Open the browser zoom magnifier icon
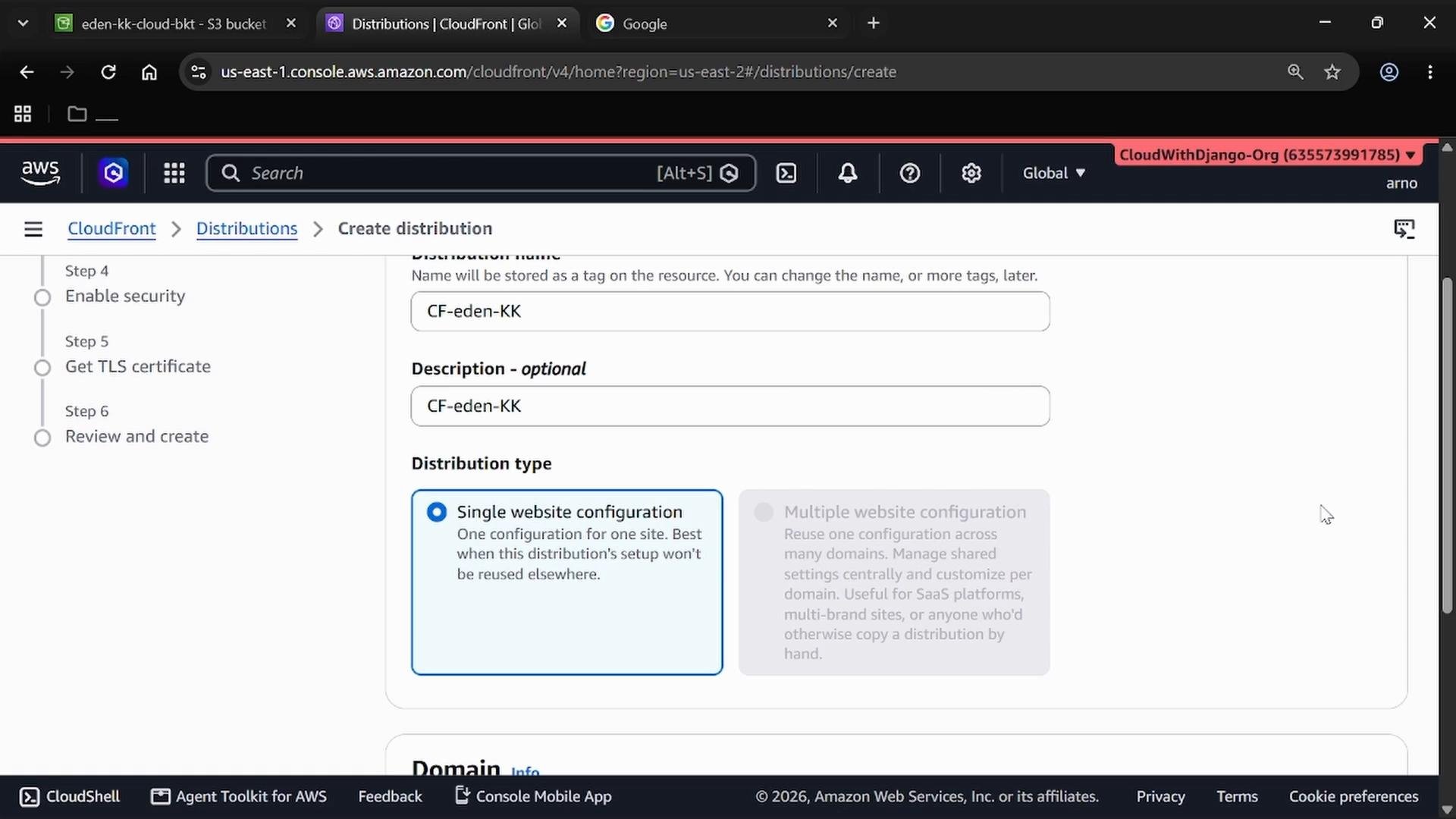Image resolution: width=1456 pixels, height=819 pixels. click(x=1295, y=72)
